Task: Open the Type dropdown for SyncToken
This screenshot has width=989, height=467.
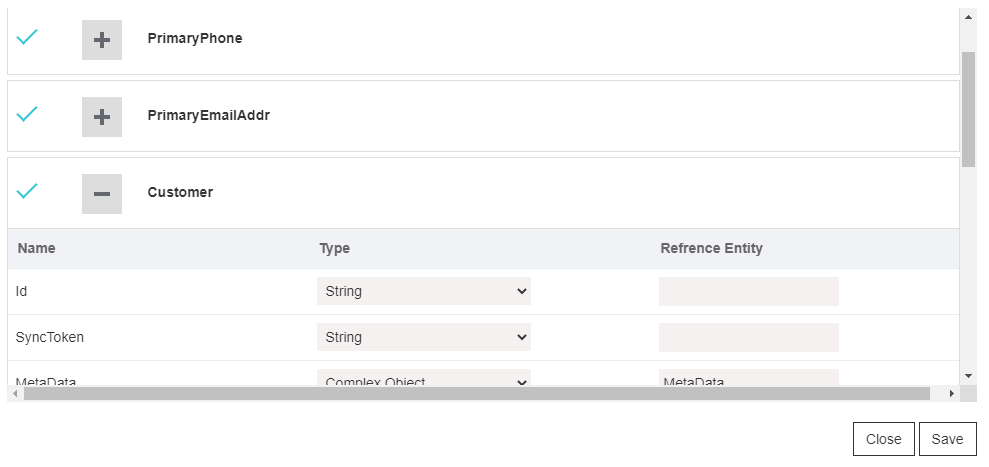Action: (x=423, y=337)
